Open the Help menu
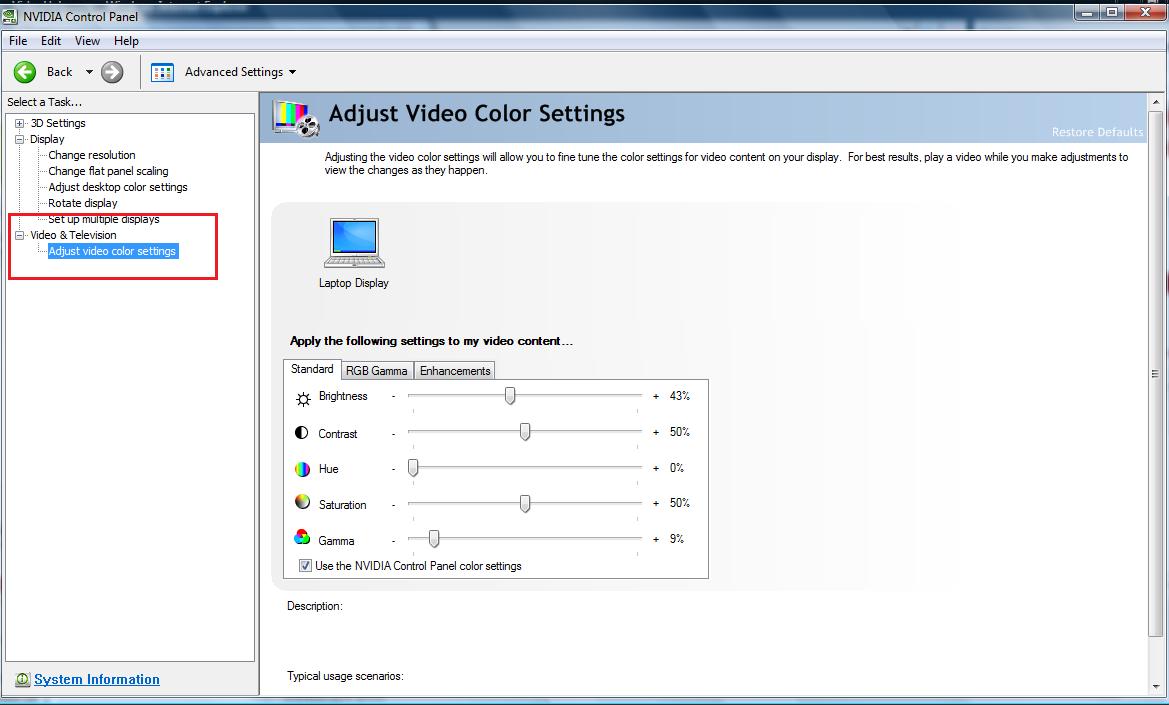 click(x=126, y=40)
